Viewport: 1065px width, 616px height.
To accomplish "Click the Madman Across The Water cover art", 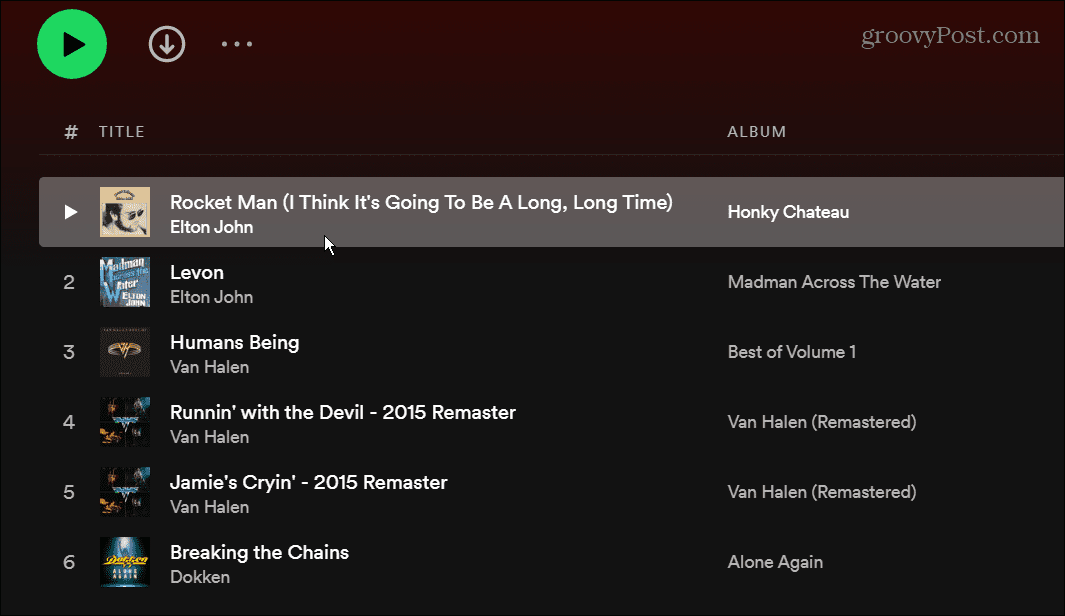I will point(125,282).
